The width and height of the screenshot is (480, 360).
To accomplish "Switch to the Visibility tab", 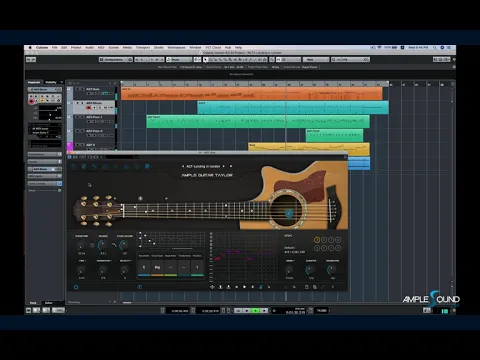I will pyautogui.click(x=51, y=82).
